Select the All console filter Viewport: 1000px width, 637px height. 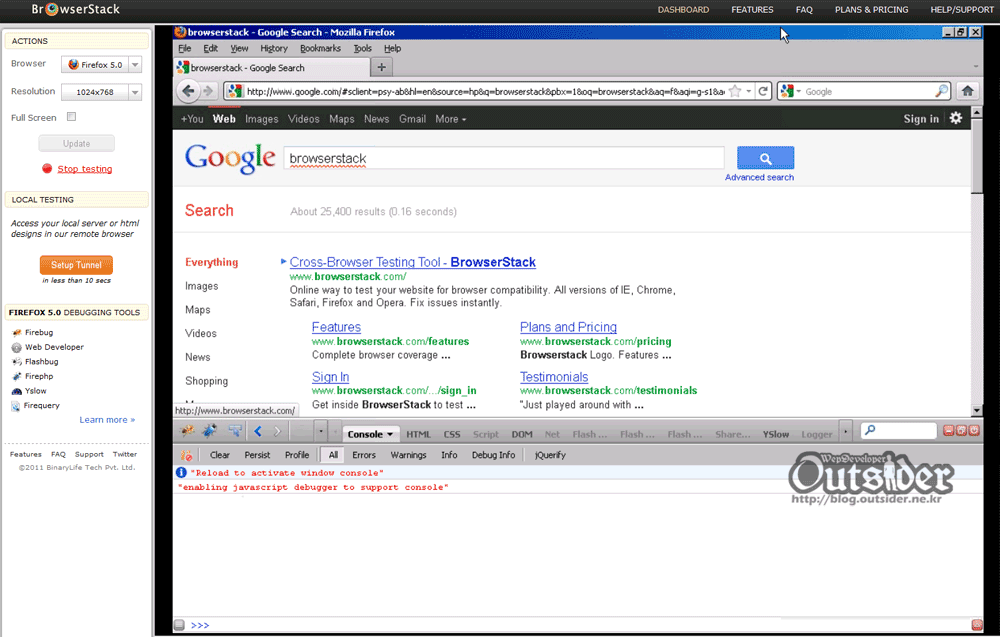tap(333, 455)
